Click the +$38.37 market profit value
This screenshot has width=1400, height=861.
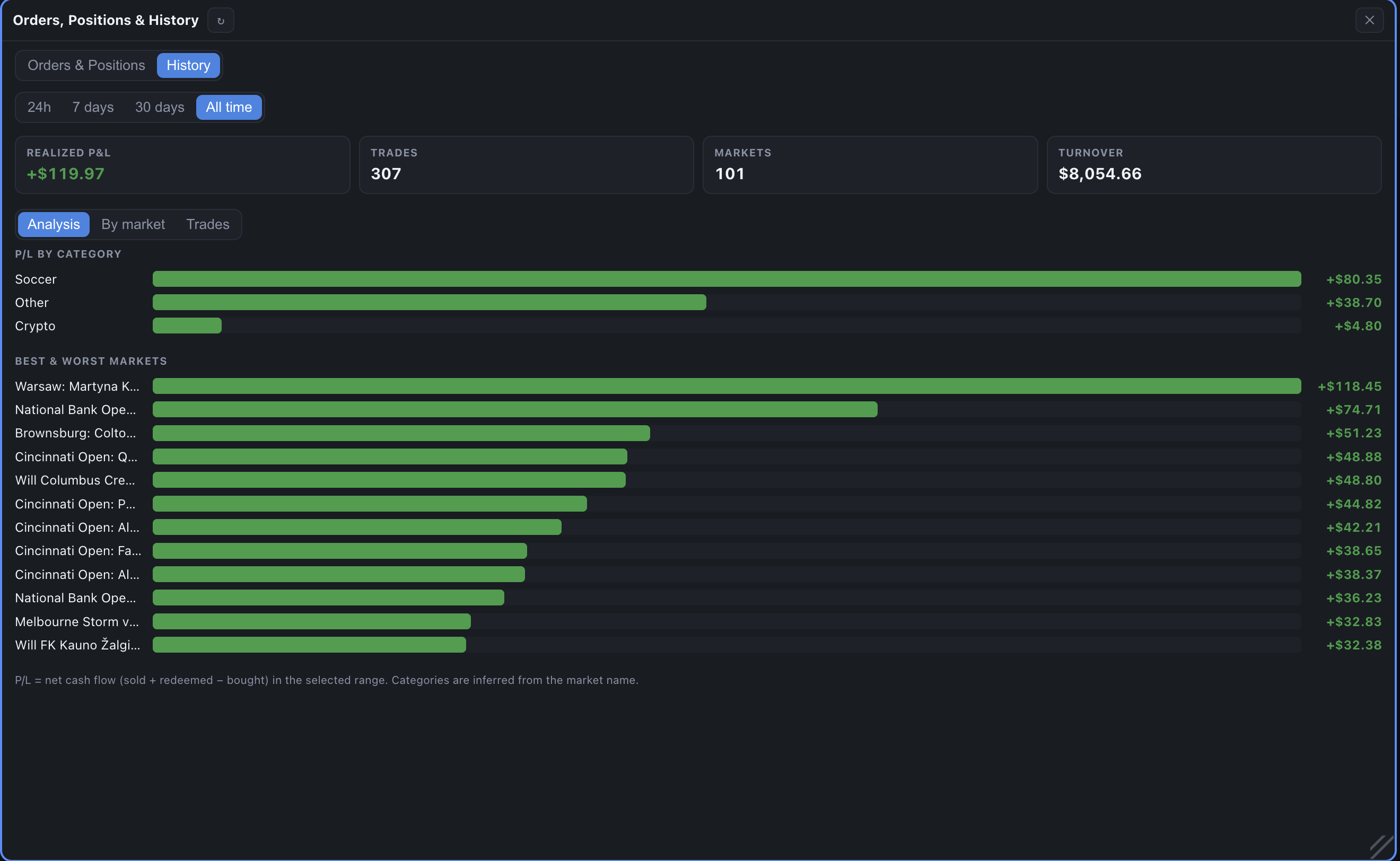(1354, 575)
